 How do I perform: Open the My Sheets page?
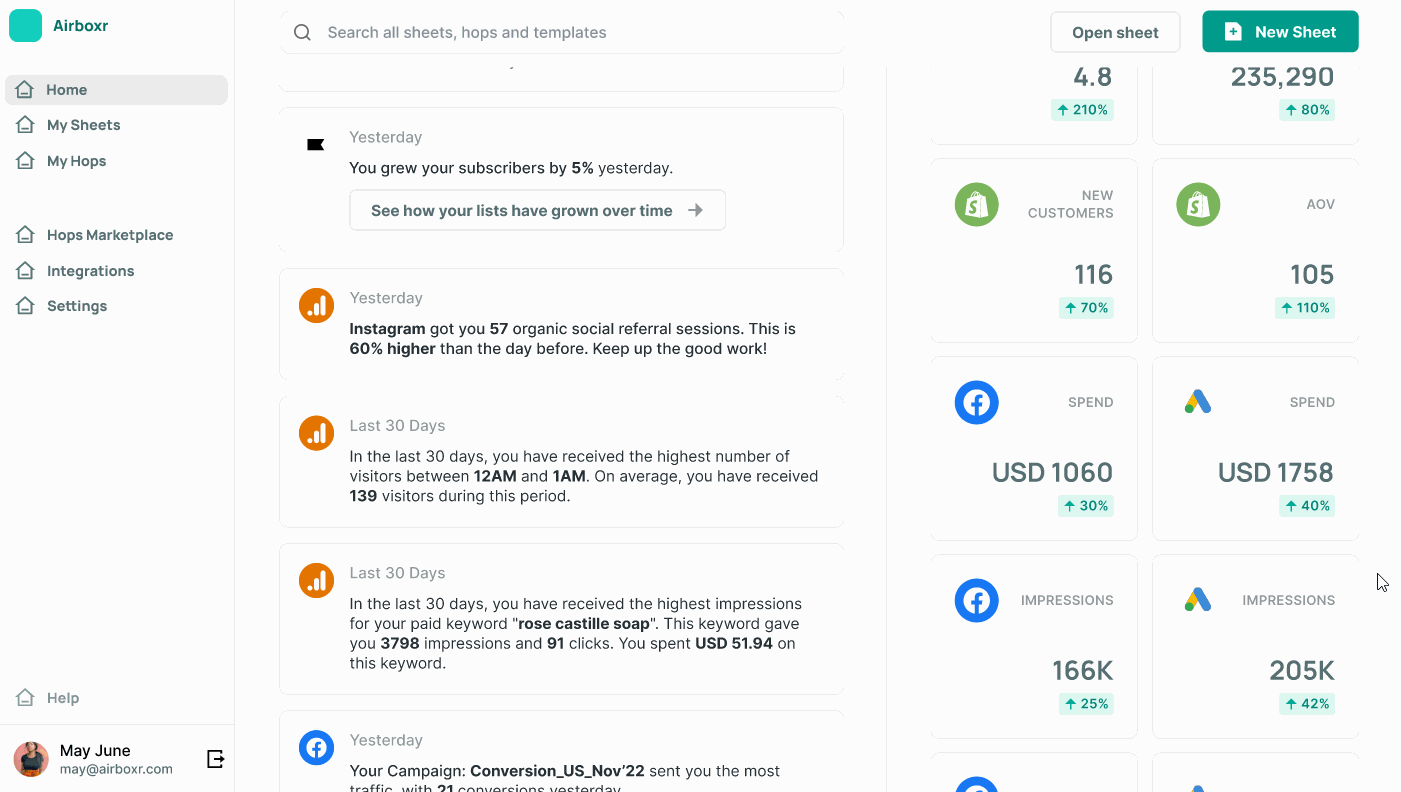click(x=83, y=125)
